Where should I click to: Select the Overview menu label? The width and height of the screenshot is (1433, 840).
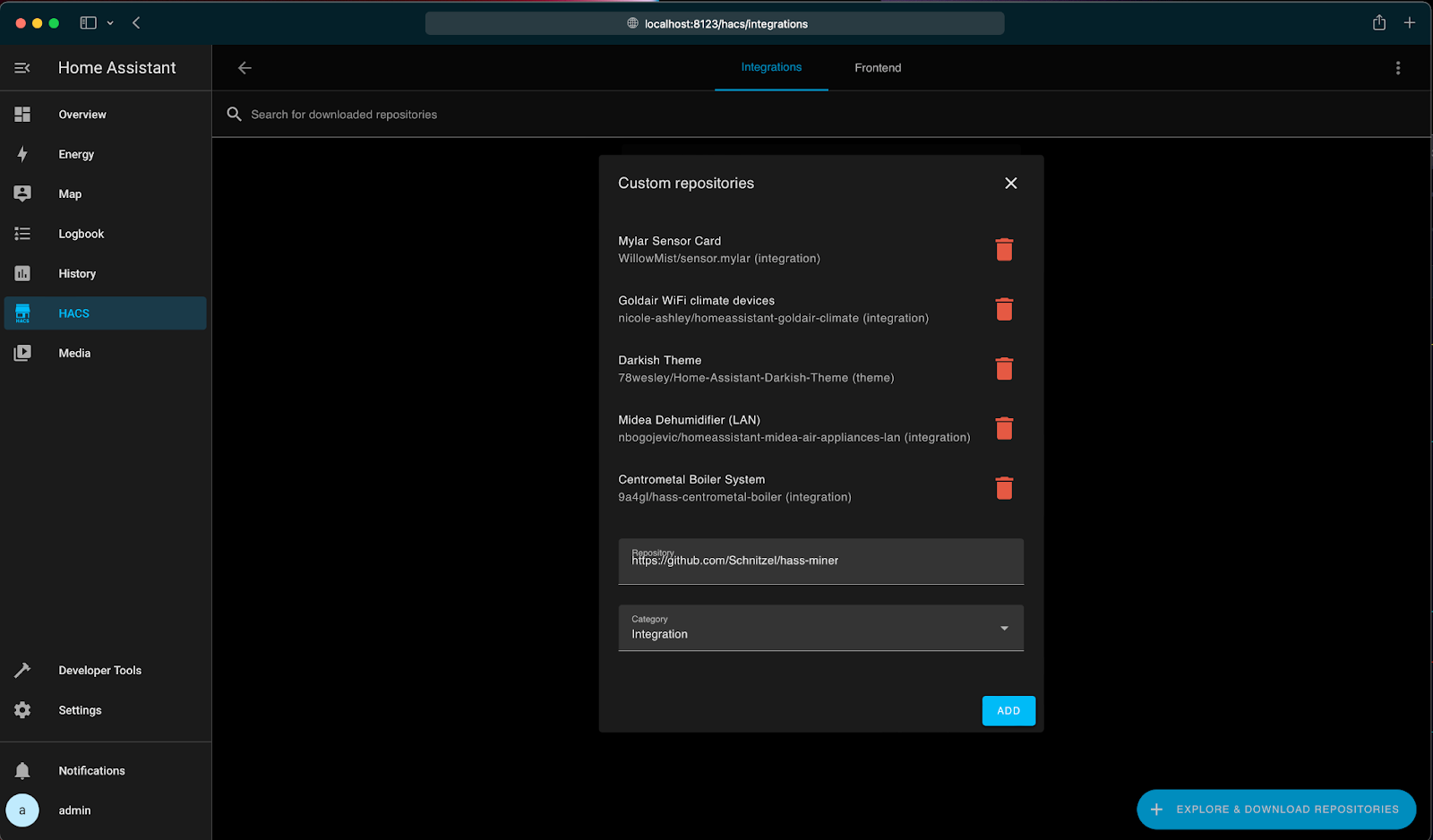82,115
